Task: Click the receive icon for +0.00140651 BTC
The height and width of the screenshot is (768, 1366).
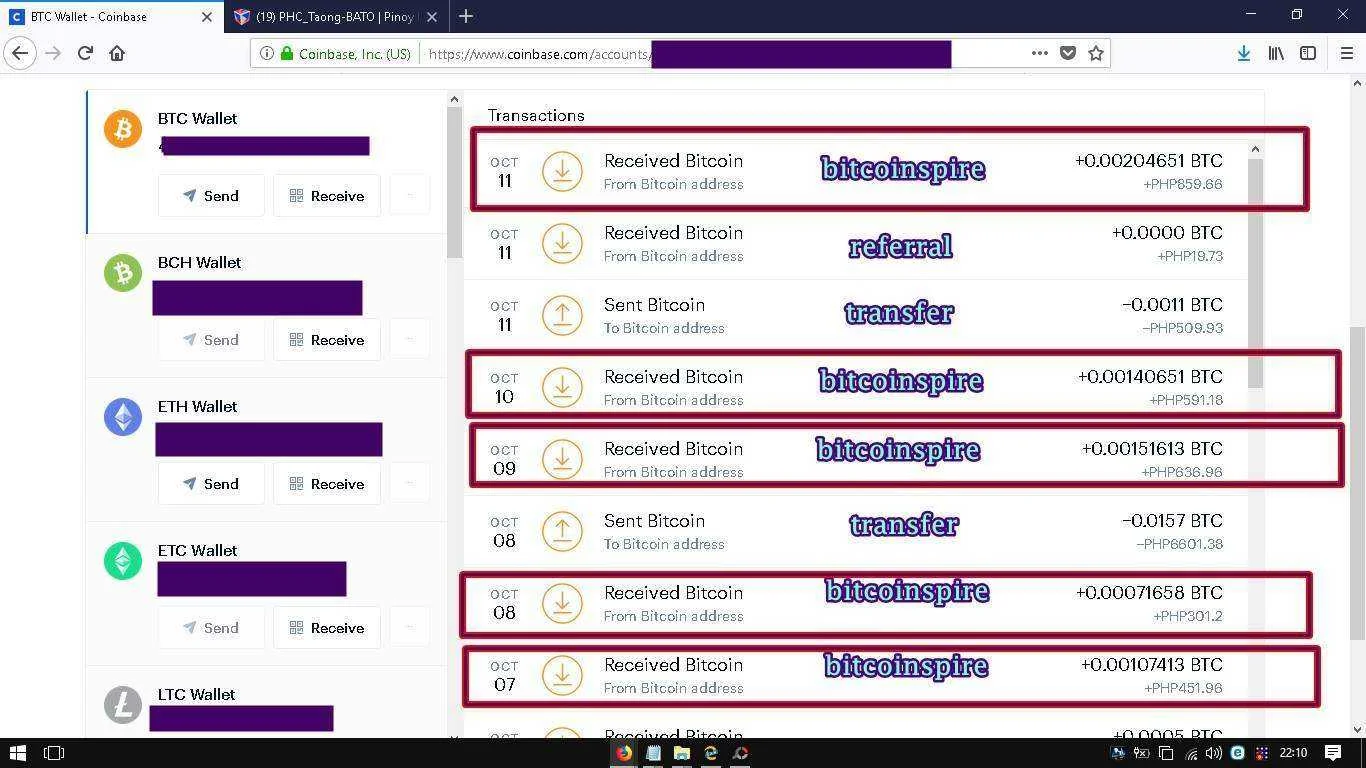Action: point(562,387)
